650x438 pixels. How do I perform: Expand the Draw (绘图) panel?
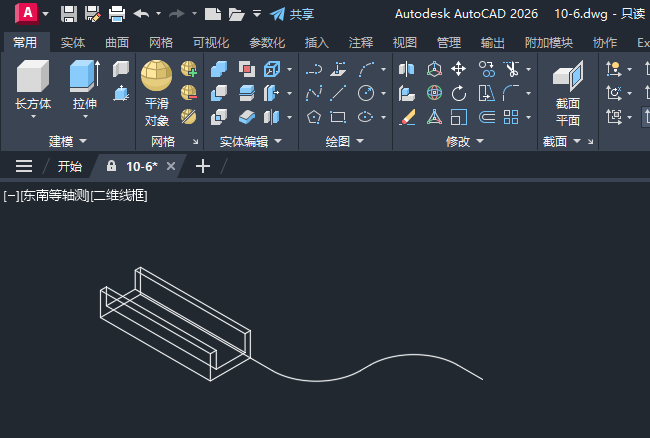344,141
